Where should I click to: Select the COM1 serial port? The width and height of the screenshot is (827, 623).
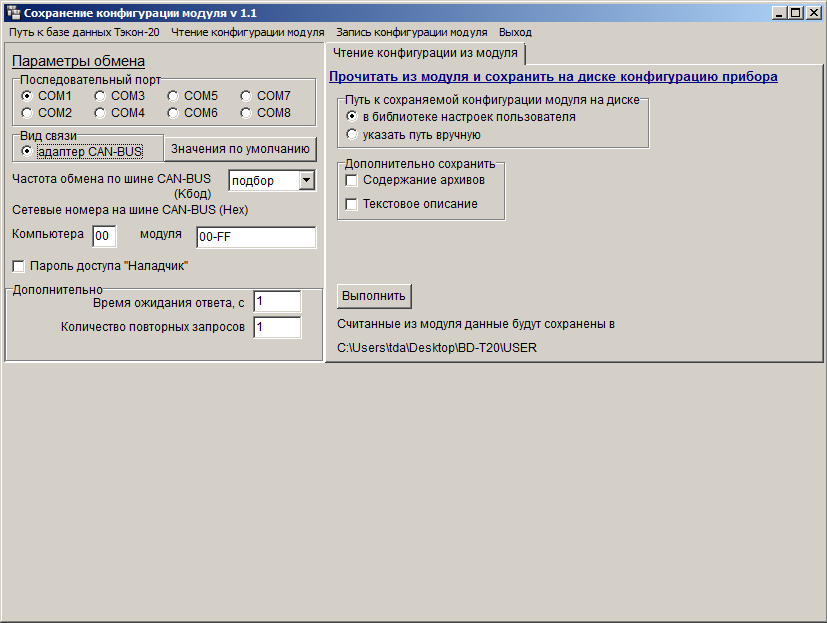tap(28, 96)
